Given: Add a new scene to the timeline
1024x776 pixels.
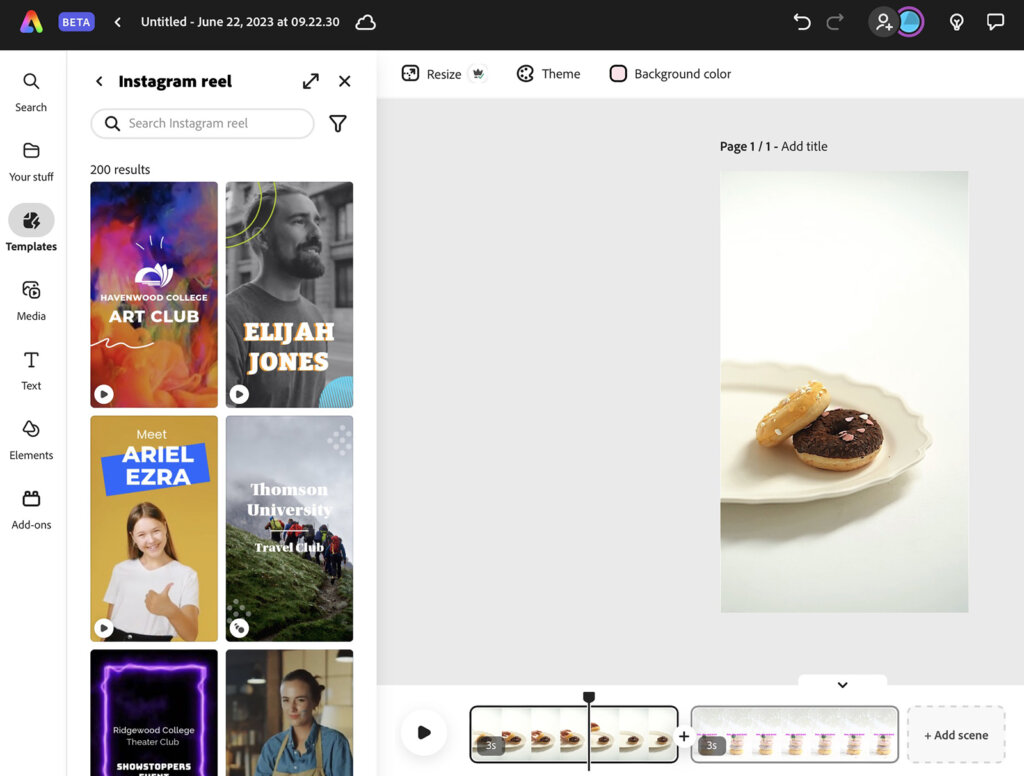Looking at the screenshot, I should pyautogui.click(x=955, y=733).
